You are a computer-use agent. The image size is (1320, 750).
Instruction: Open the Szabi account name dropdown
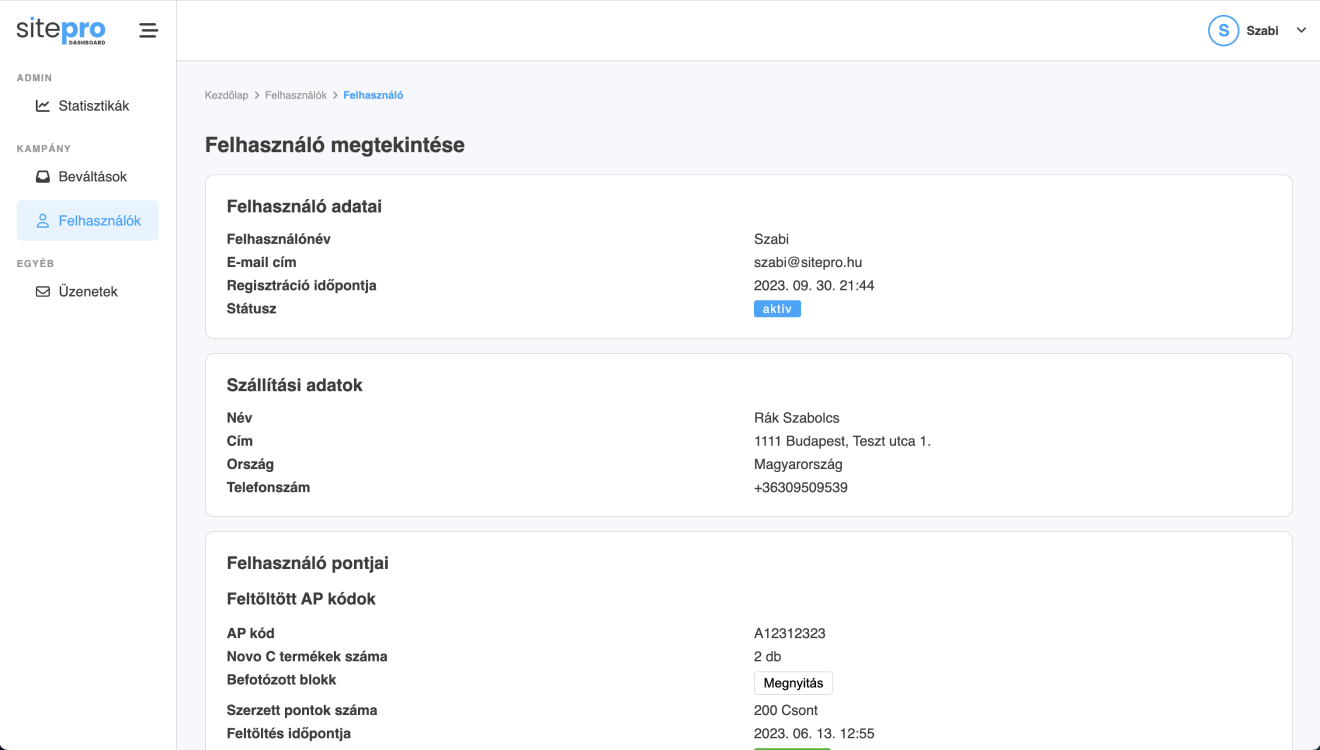coord(1262,31)
